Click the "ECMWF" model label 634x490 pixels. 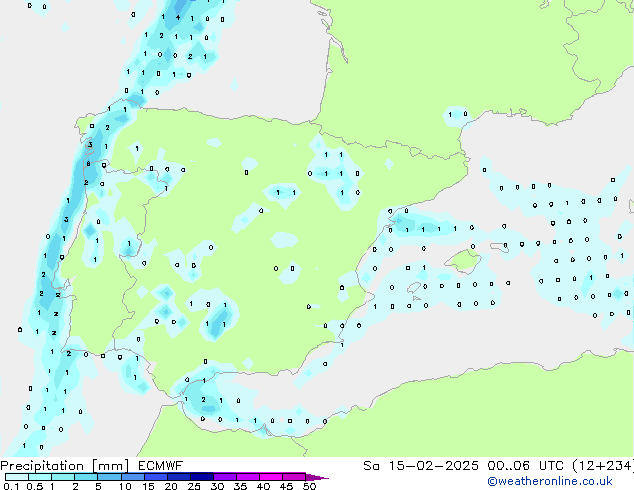point(161,466)
